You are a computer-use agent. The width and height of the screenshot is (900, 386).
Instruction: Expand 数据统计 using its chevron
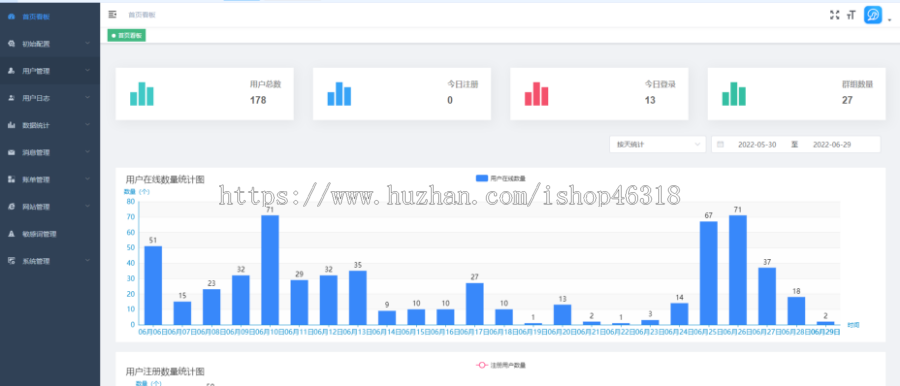click(87, 125)
